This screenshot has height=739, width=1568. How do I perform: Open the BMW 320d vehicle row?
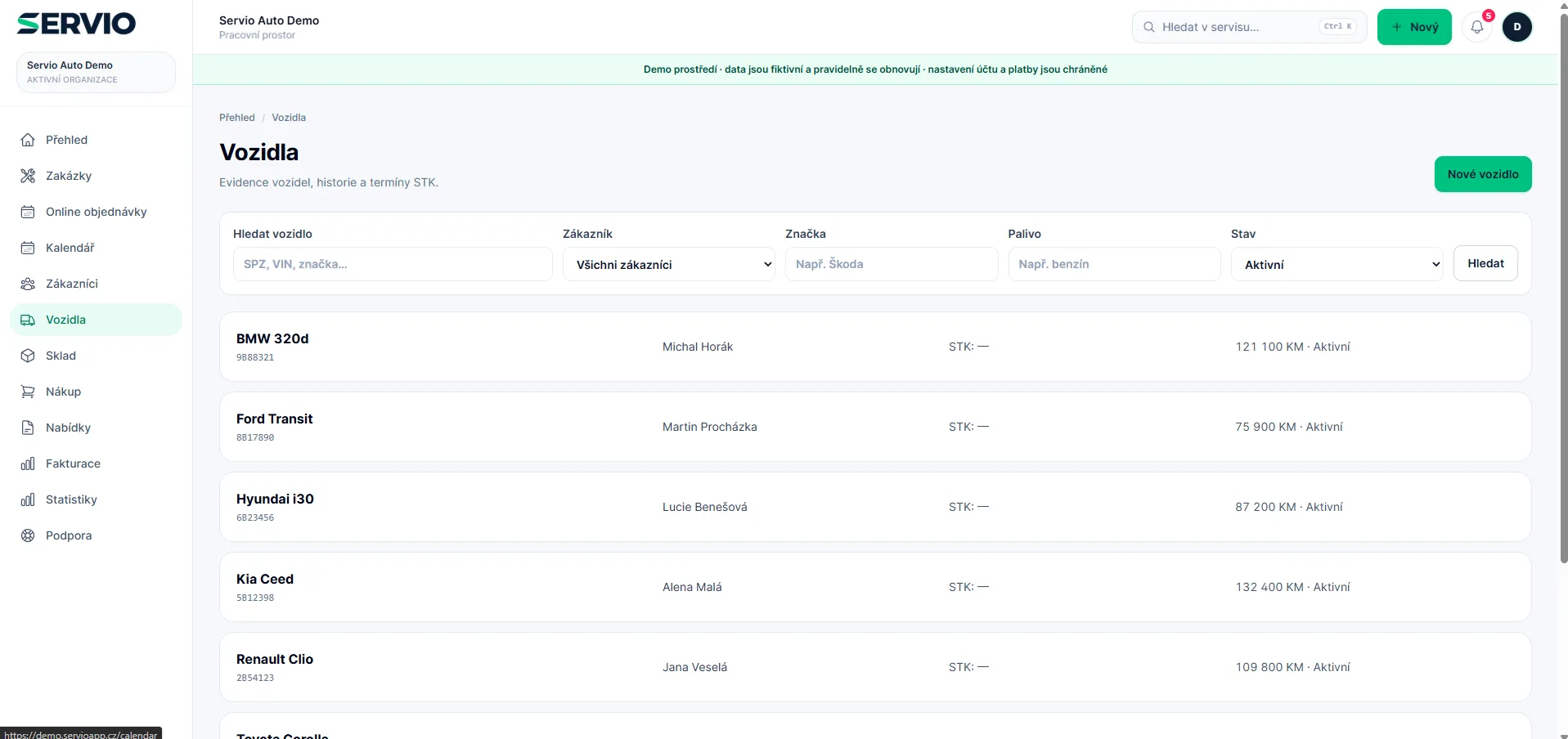(x=875, y=347)
